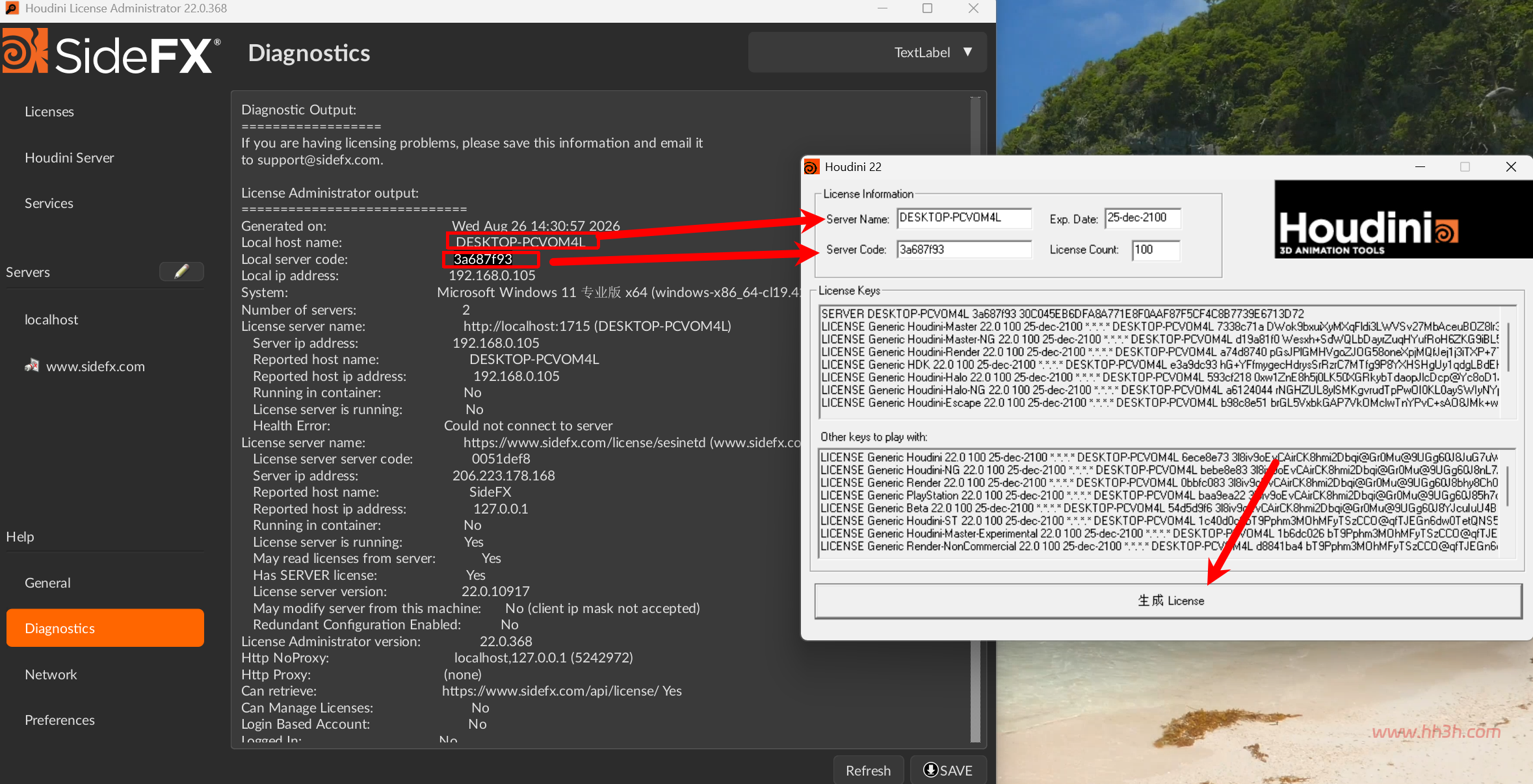
Task: Click the support@sidefx.com email text
Action: (x=319, y=160)
